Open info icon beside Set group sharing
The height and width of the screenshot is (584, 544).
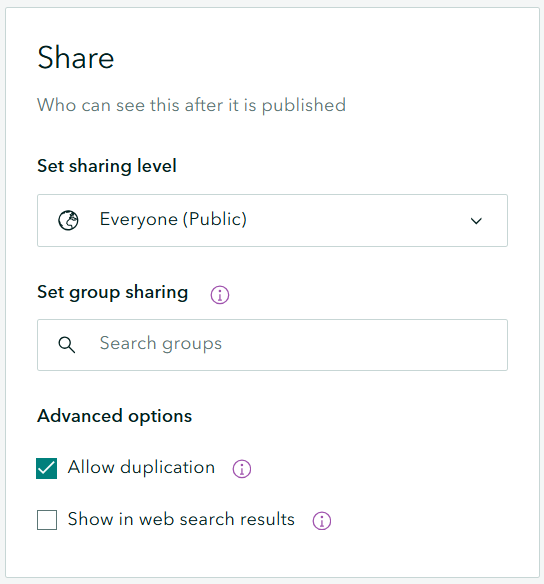220,295
